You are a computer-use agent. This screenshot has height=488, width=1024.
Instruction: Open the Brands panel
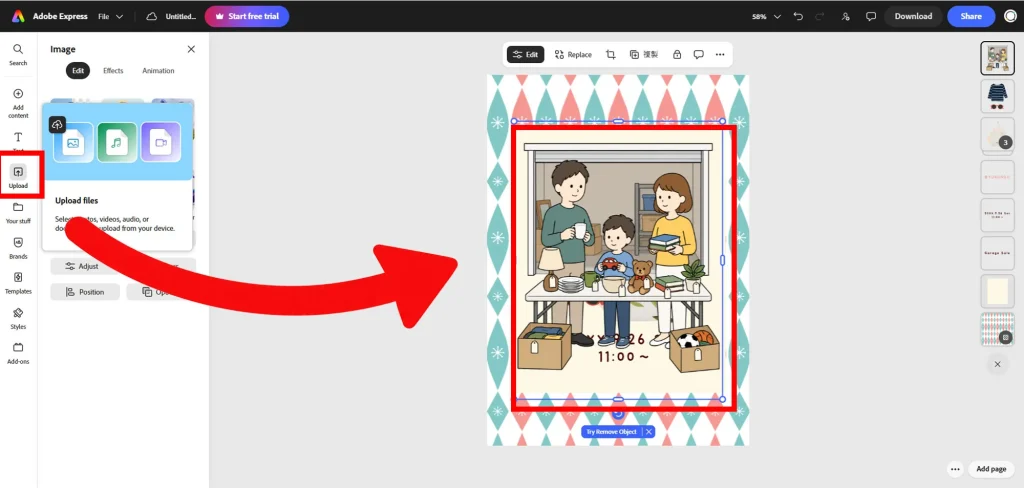[18, 248]
